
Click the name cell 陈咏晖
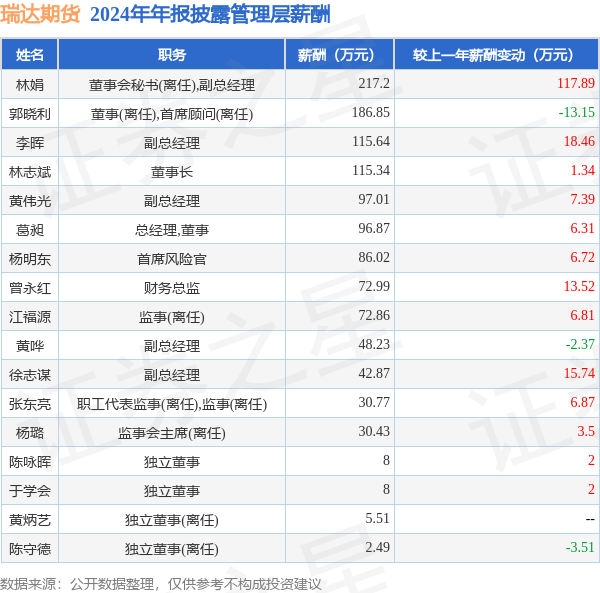click(30, 462)
